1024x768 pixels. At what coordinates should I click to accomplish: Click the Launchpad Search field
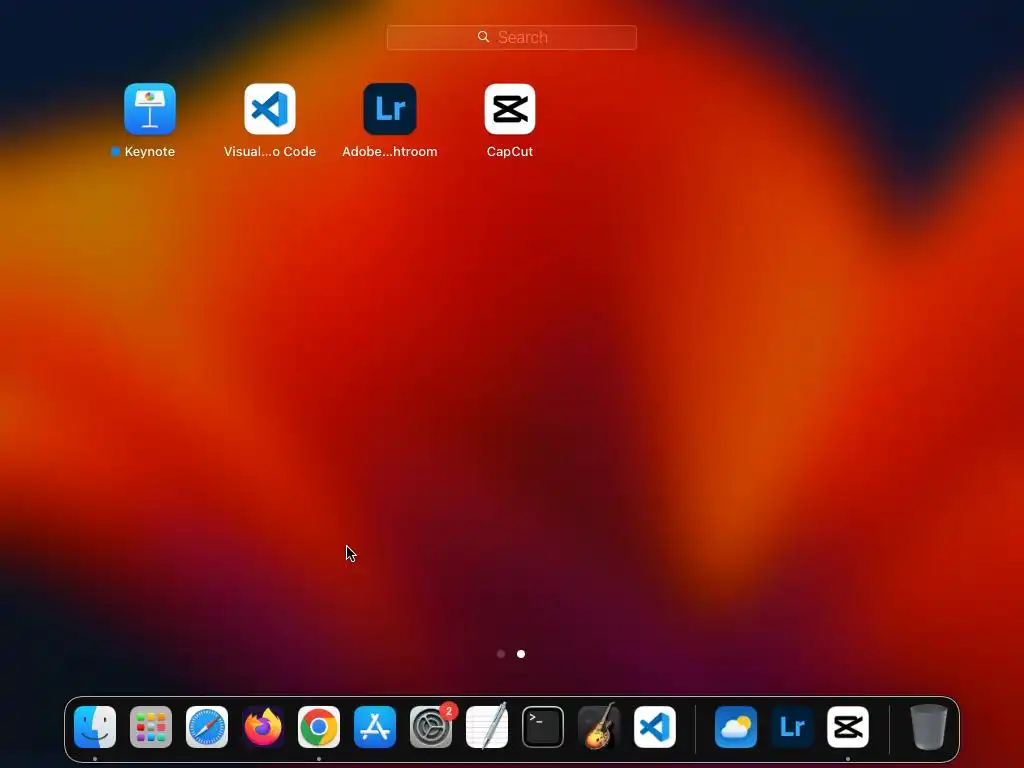(511, 37)
